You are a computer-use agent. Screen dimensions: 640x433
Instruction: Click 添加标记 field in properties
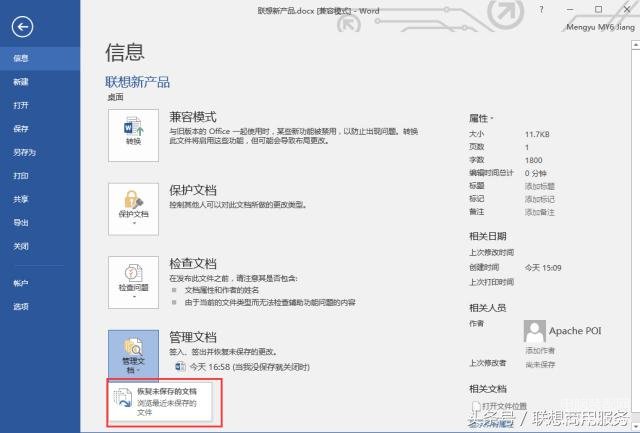[540, 199]
